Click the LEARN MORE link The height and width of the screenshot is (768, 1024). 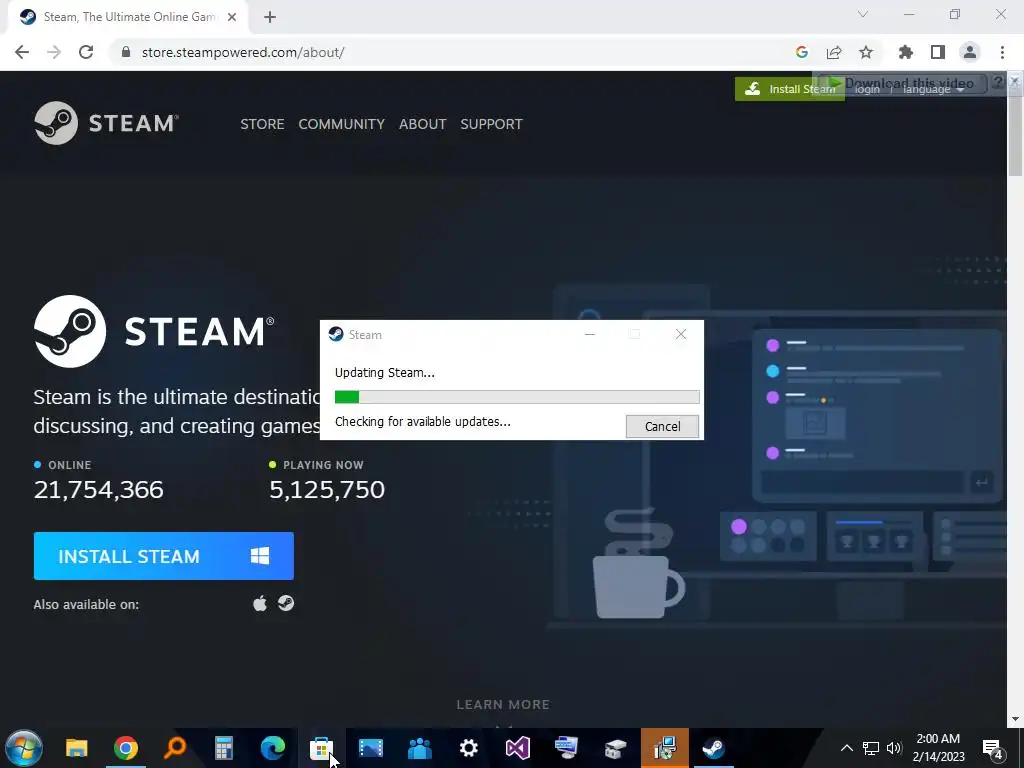pos(503,705)
